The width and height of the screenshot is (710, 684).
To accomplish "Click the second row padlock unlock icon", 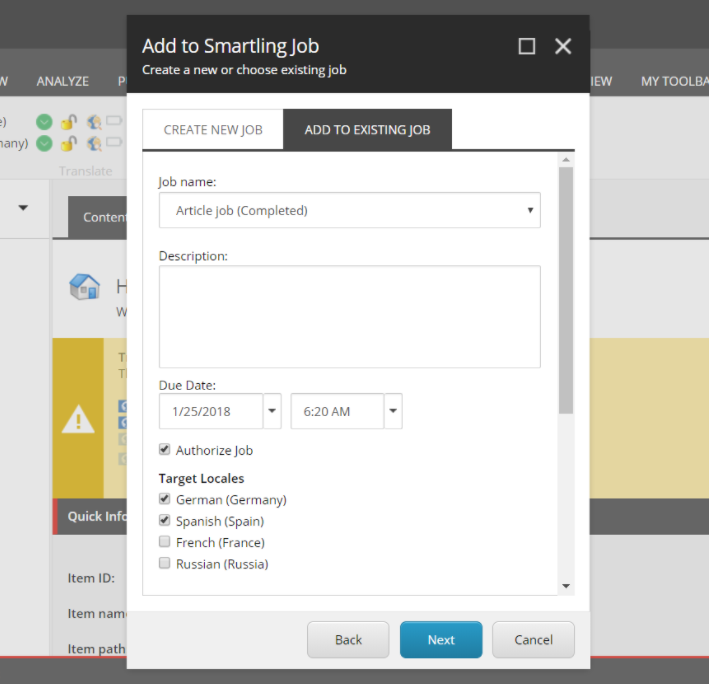I will point(69,143).
